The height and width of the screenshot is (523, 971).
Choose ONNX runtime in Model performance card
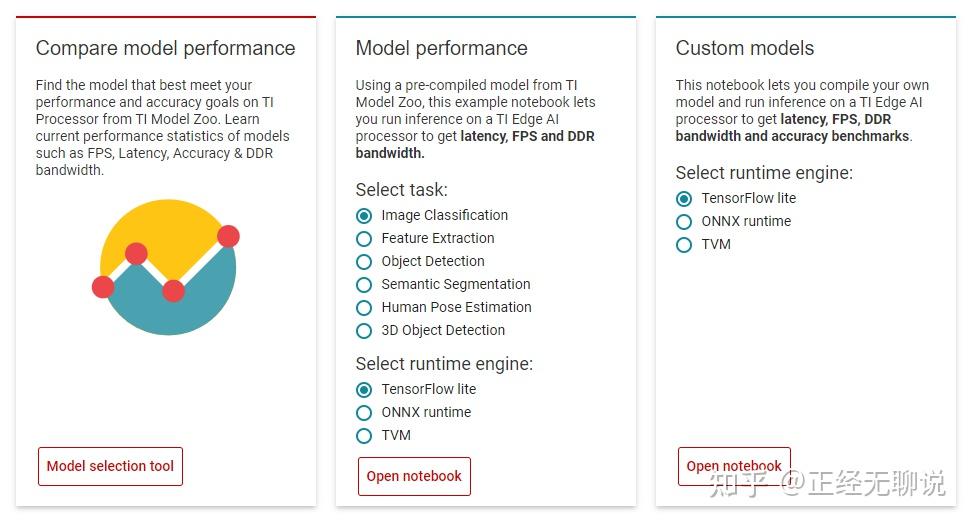pyautogui.click(x=364, y=413)
